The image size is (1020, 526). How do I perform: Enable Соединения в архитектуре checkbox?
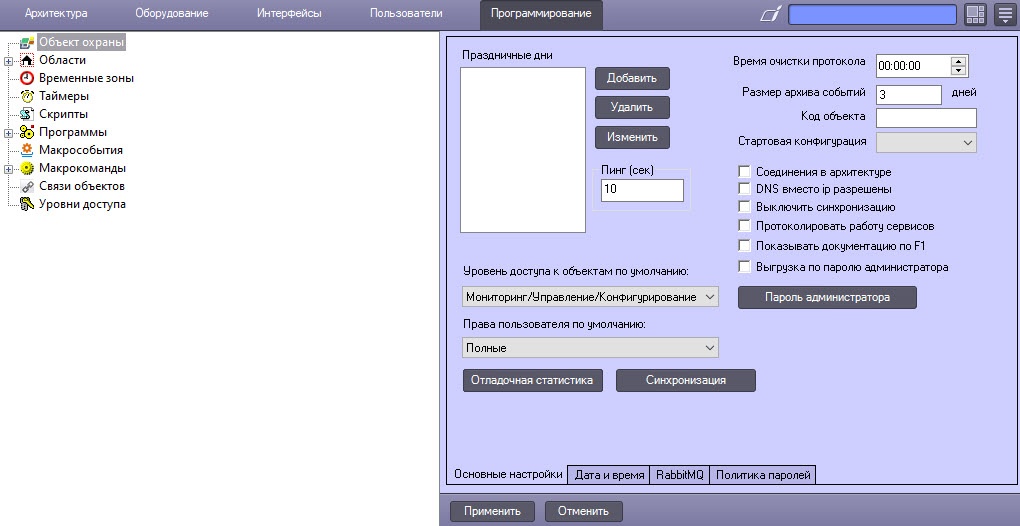[744, 172]
